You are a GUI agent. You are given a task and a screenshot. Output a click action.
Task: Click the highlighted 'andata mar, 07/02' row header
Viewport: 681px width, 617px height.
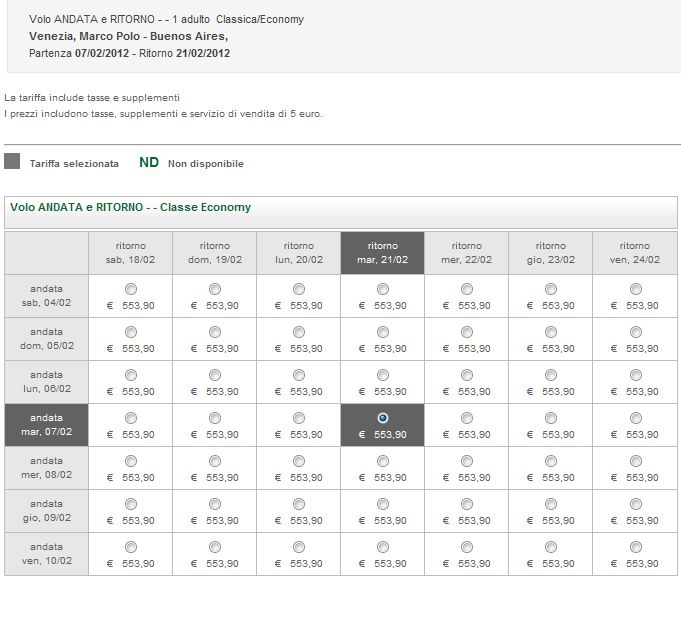point(46,425)
